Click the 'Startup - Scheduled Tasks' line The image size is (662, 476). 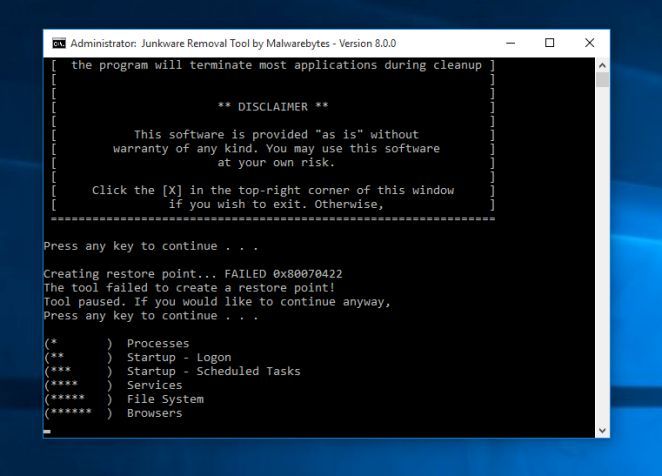pyautogui.click(x=172, y=371)
